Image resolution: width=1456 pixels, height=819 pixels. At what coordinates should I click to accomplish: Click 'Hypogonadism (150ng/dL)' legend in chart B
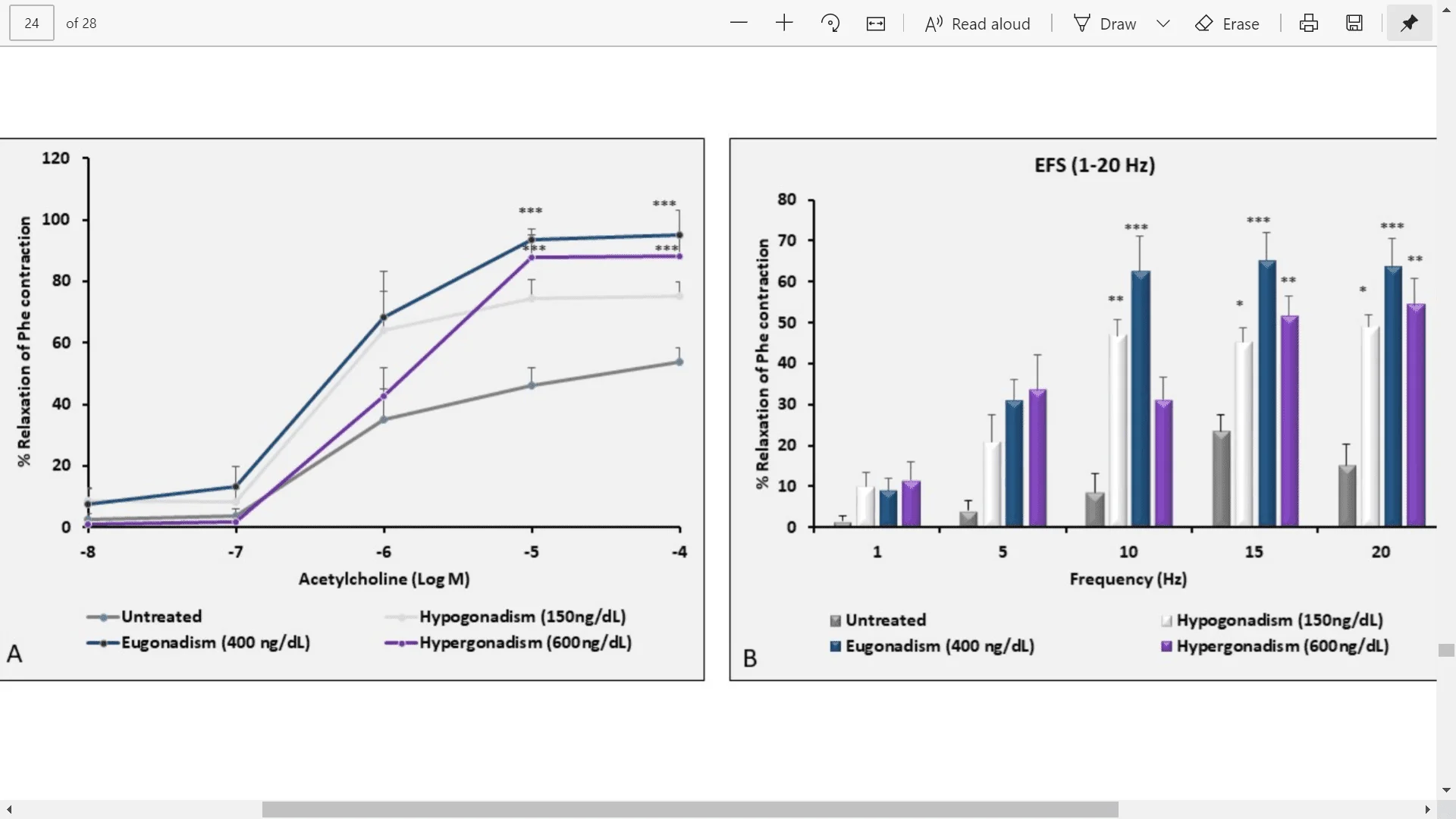(1272, 620)
